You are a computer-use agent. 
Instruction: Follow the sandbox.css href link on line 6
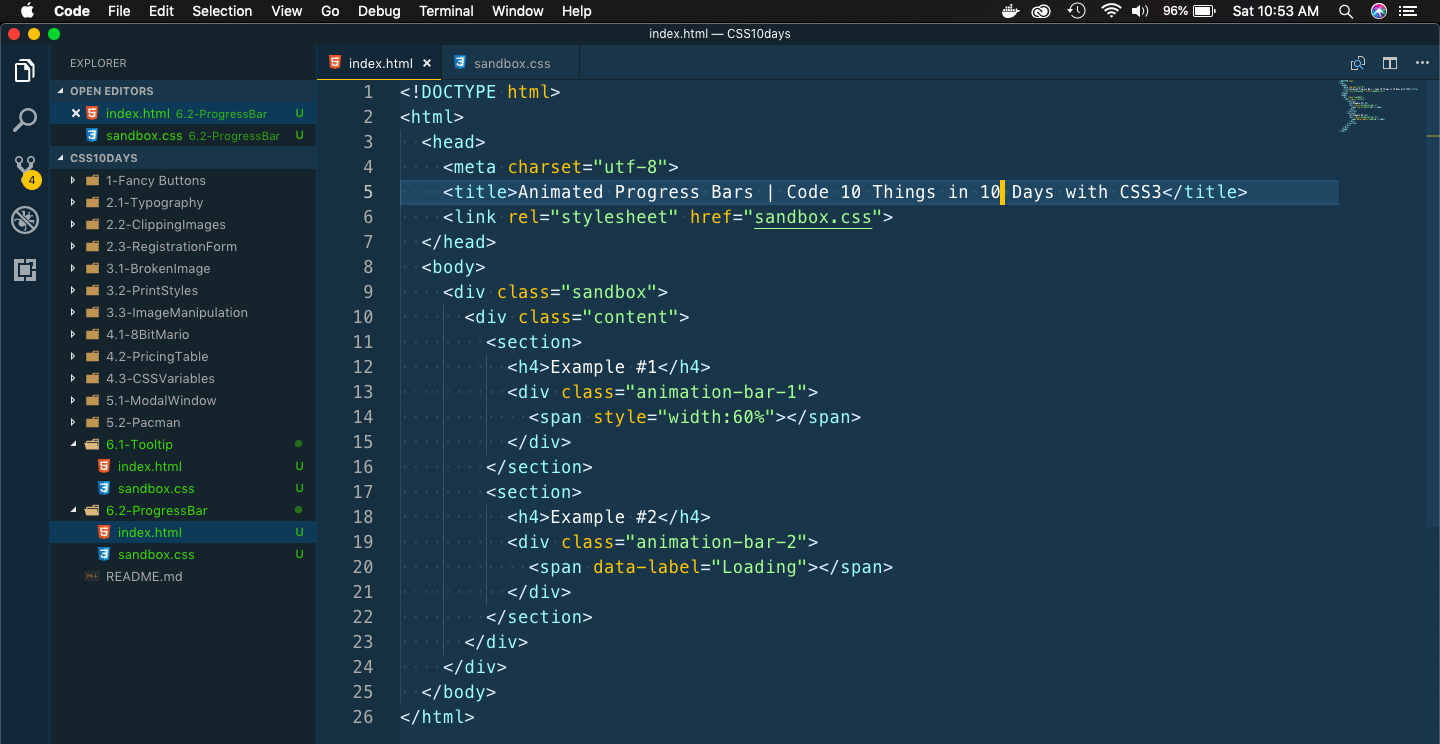[812, 217]
